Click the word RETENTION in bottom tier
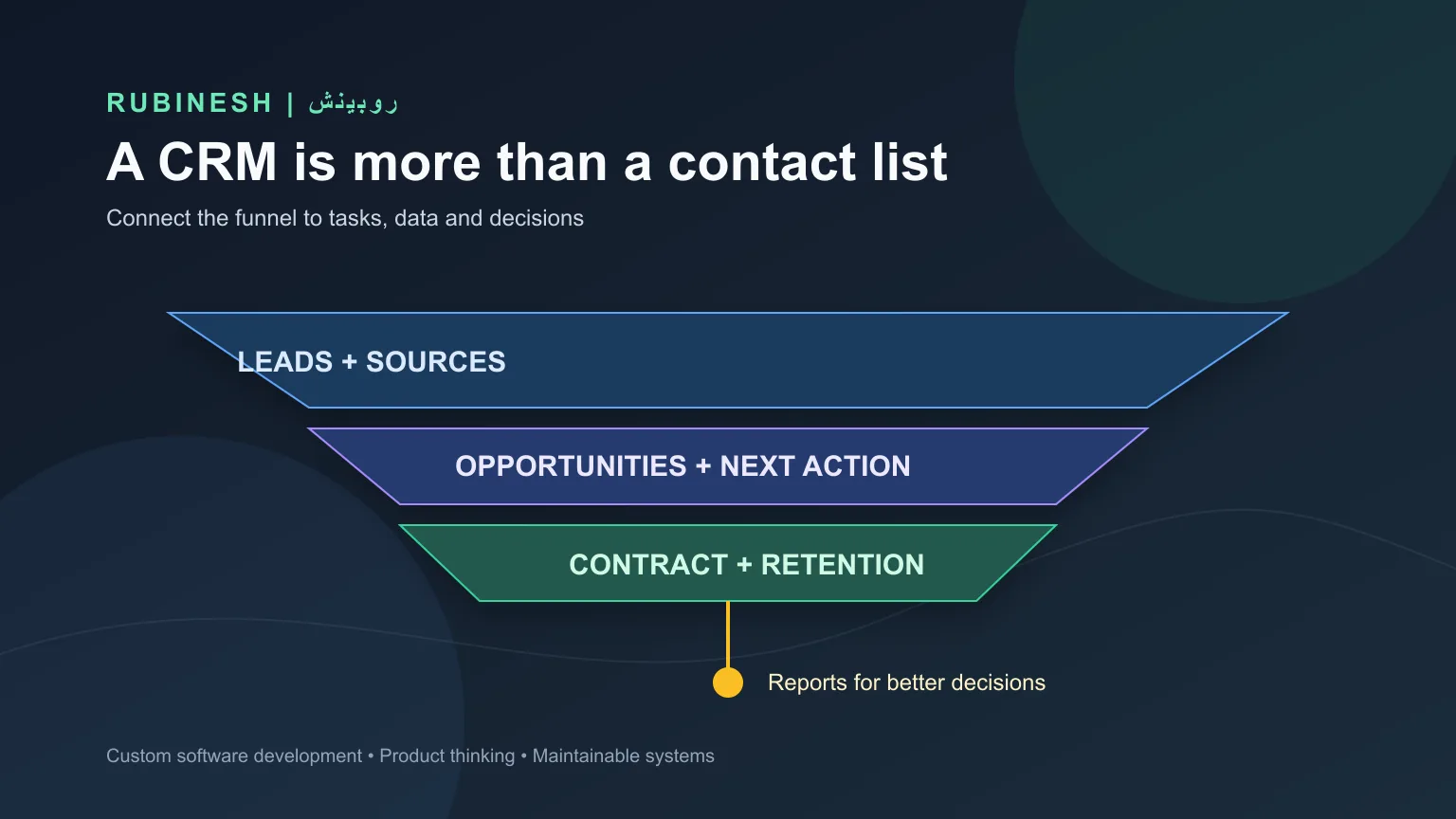 coord(843,565)
